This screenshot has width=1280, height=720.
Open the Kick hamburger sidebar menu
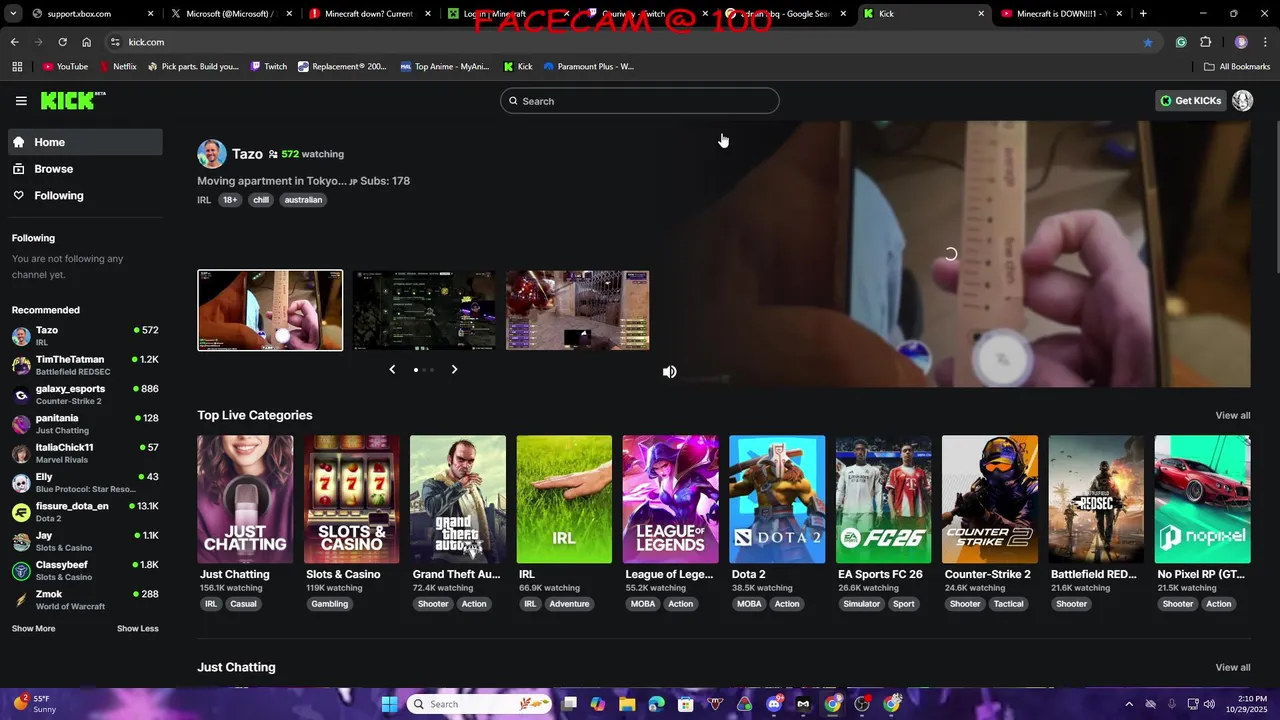pyautogui.click(x=21, y=101)
